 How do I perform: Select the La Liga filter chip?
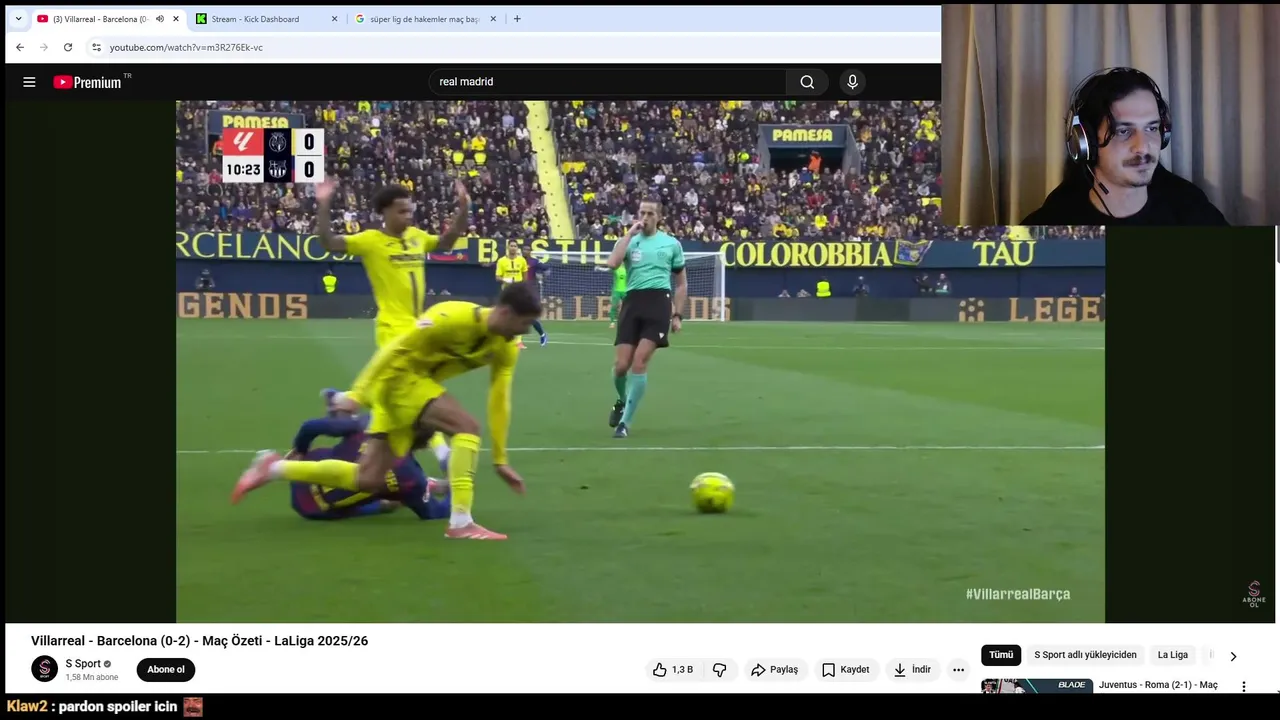click(x=1173, y=655)
